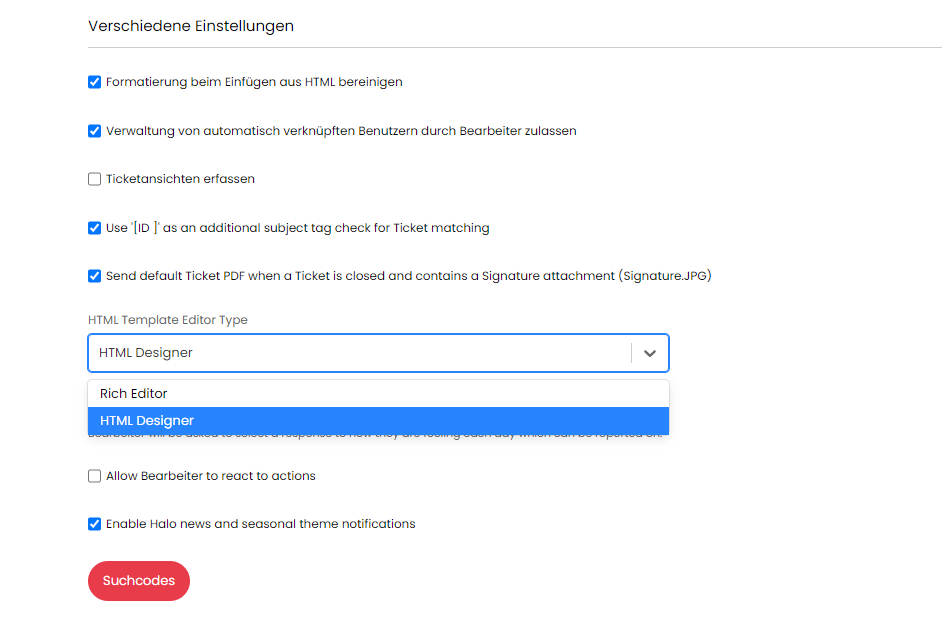The width and height of the screenshot is (942, 635).
Task: Click the 'Allow Bearbeiter to react to actions' text
Action: tap(210, 477)
